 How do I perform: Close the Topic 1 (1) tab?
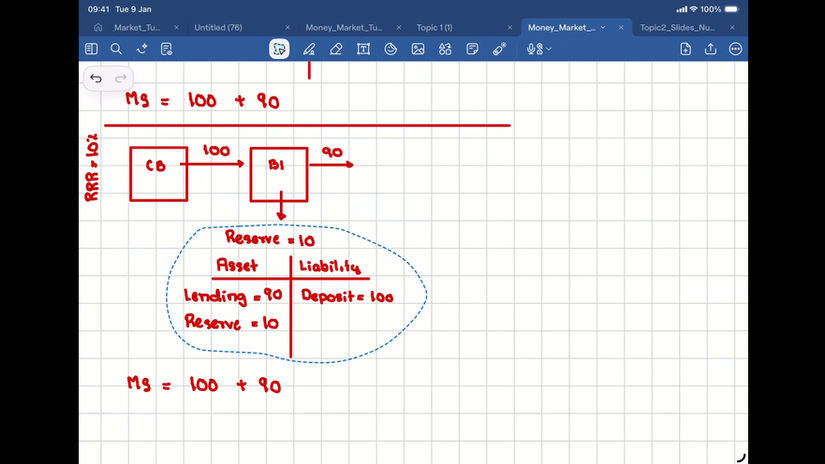pyautogui.click(x=509, y=27)
